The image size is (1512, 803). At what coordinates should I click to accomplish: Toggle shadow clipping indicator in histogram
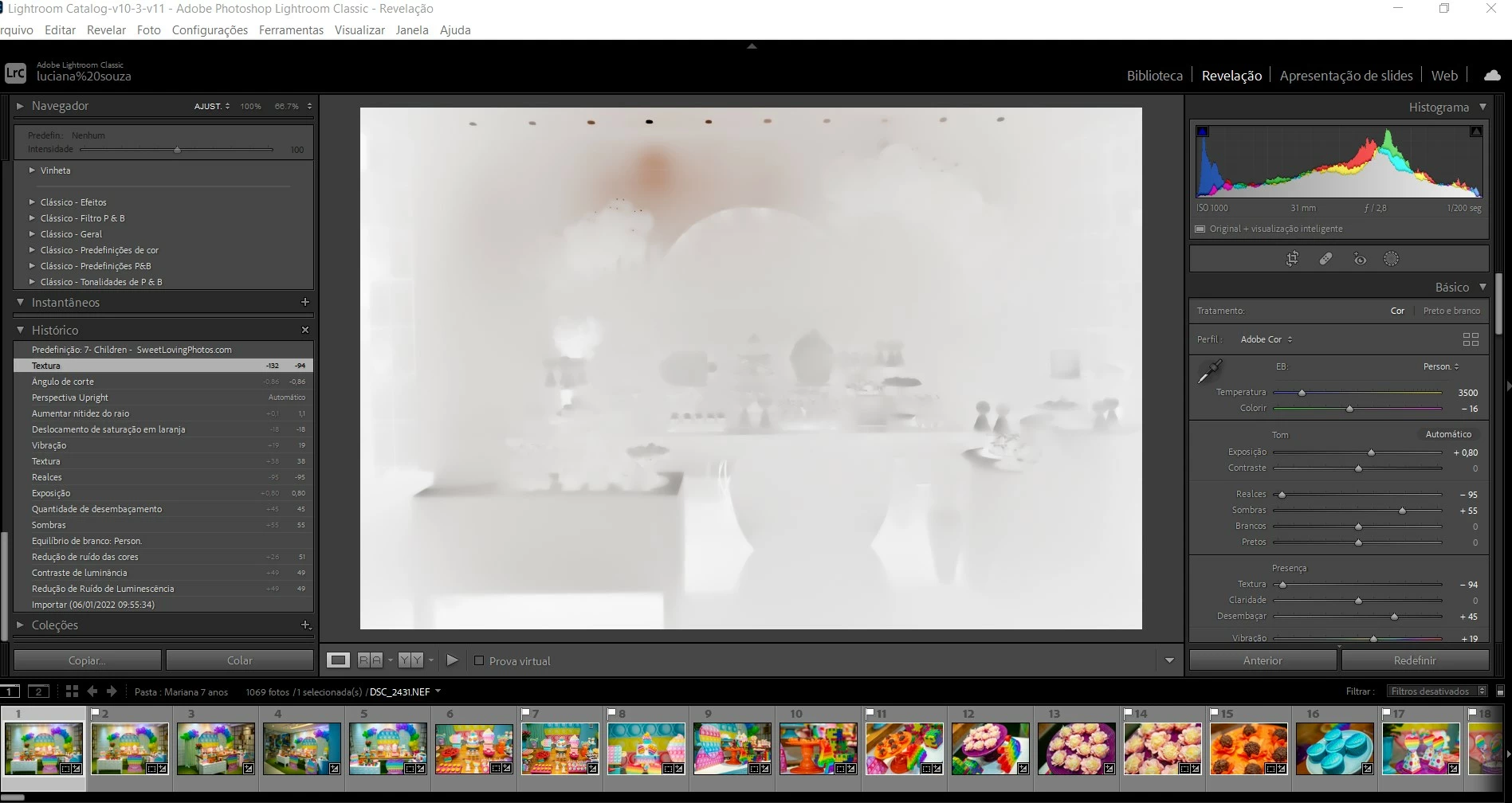pos(1203,131)
